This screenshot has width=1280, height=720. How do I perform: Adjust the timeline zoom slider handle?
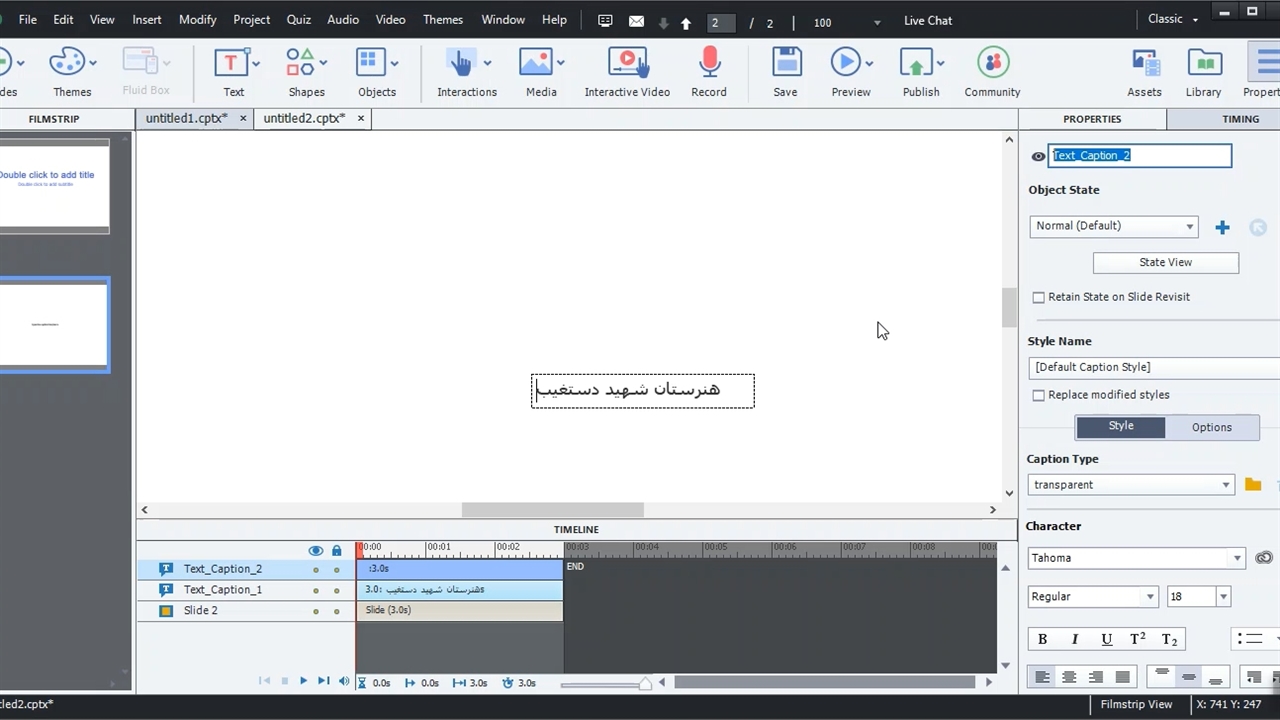coord(645,684)
